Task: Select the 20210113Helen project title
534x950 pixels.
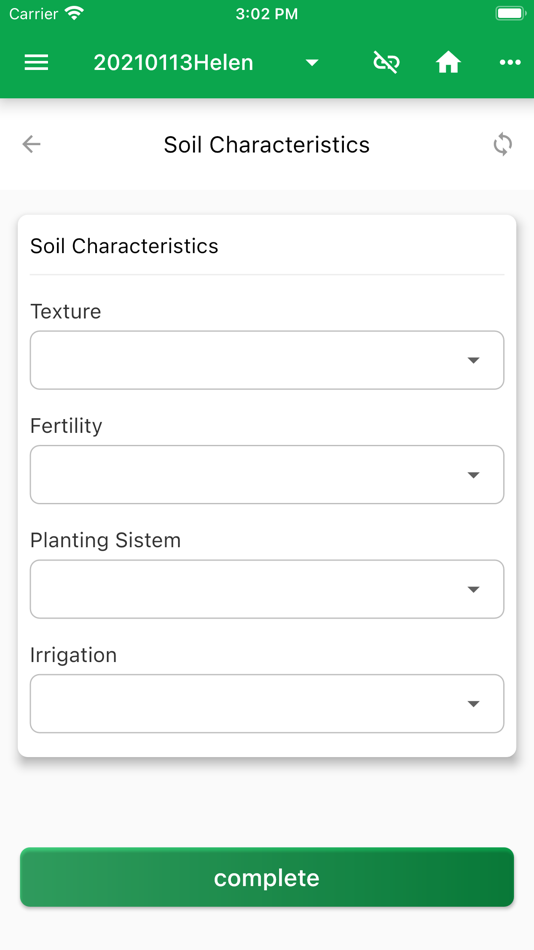Action: 173,62
